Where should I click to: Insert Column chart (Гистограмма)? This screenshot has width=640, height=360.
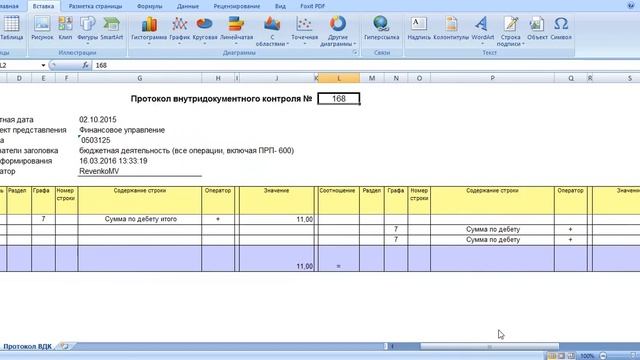[x=149, y=29]
